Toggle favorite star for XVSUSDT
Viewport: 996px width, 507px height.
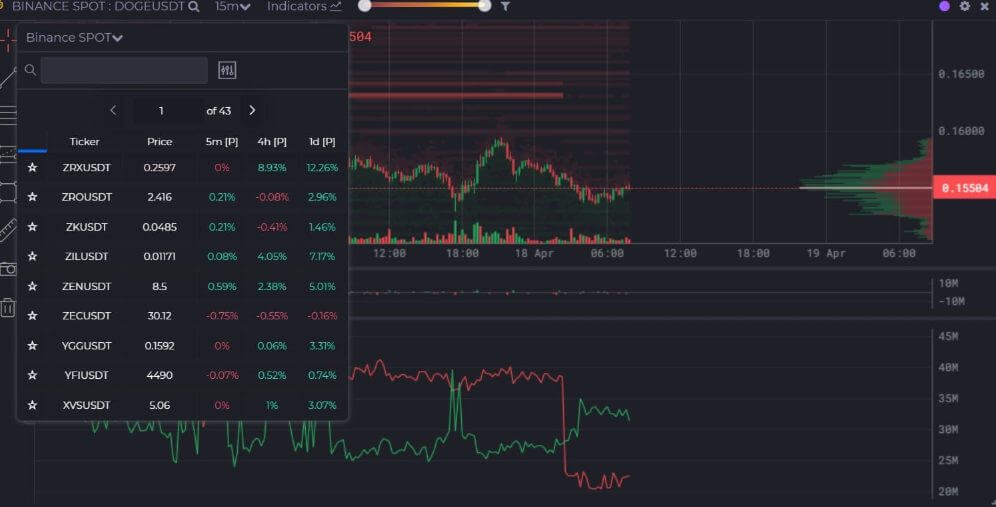(32, 405)
